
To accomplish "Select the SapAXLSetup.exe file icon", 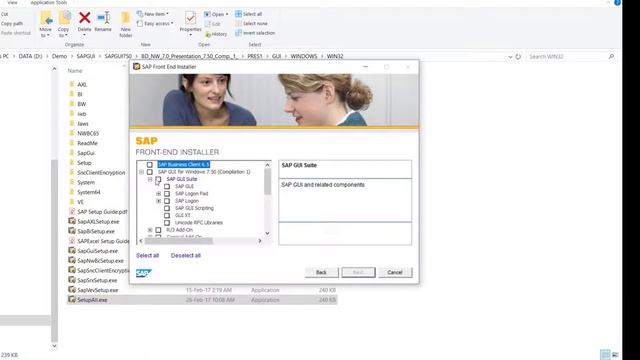I will pyautogui.click(x=72, y=221).
